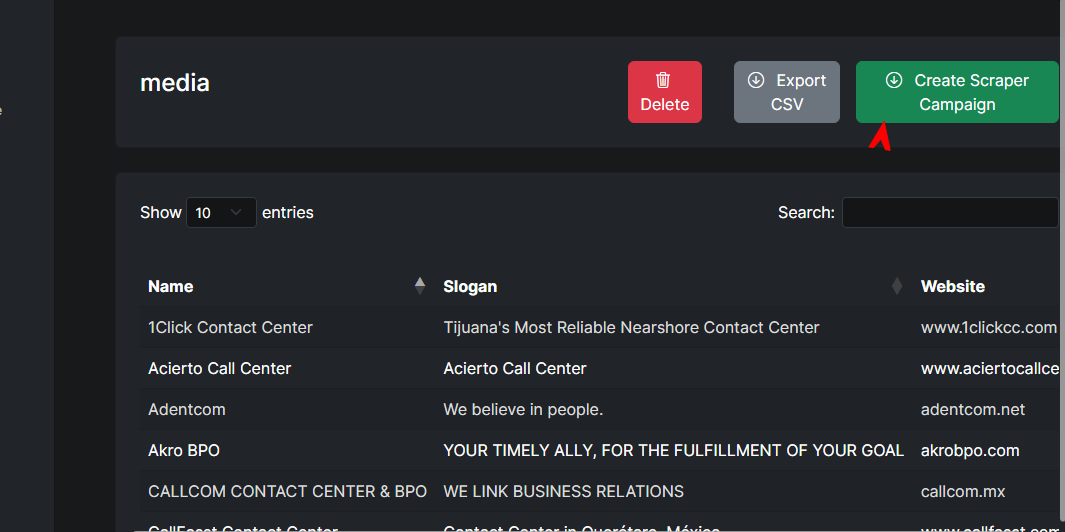Click the download icon on Export CSV
1065x532 pixels.
click(756, 80)
